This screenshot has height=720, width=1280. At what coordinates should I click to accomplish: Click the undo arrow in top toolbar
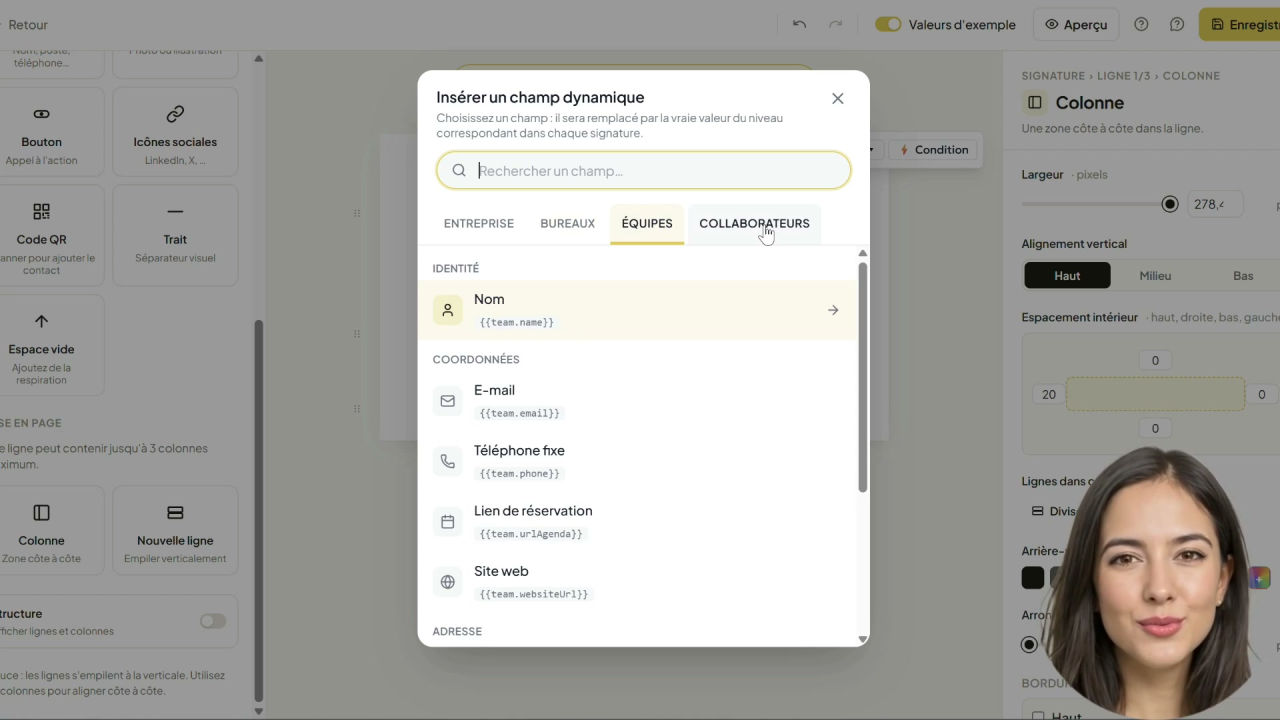coord(799,24)
